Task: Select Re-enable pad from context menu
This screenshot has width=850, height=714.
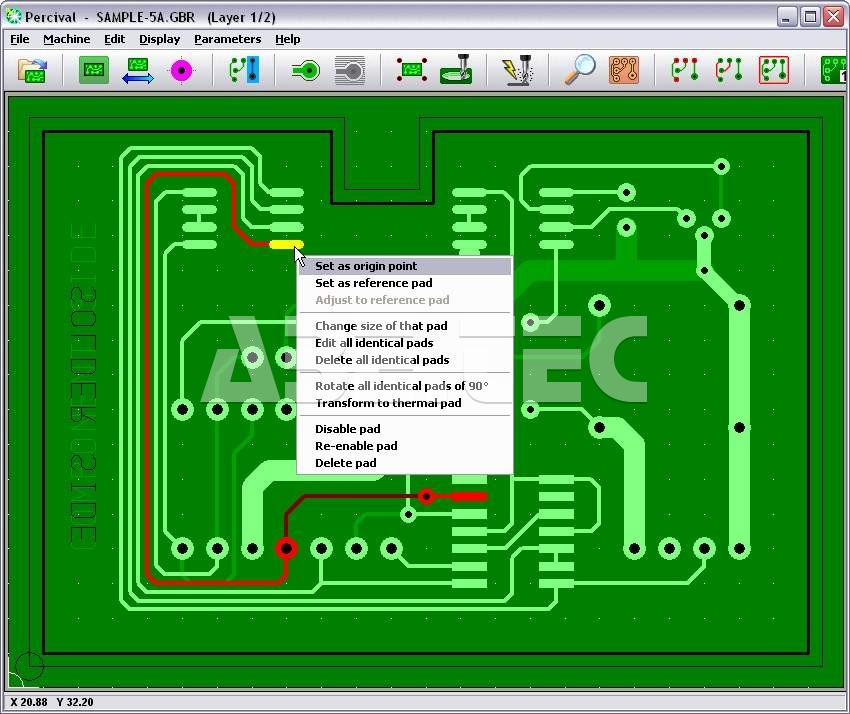Action: click(x=405, y=446)
